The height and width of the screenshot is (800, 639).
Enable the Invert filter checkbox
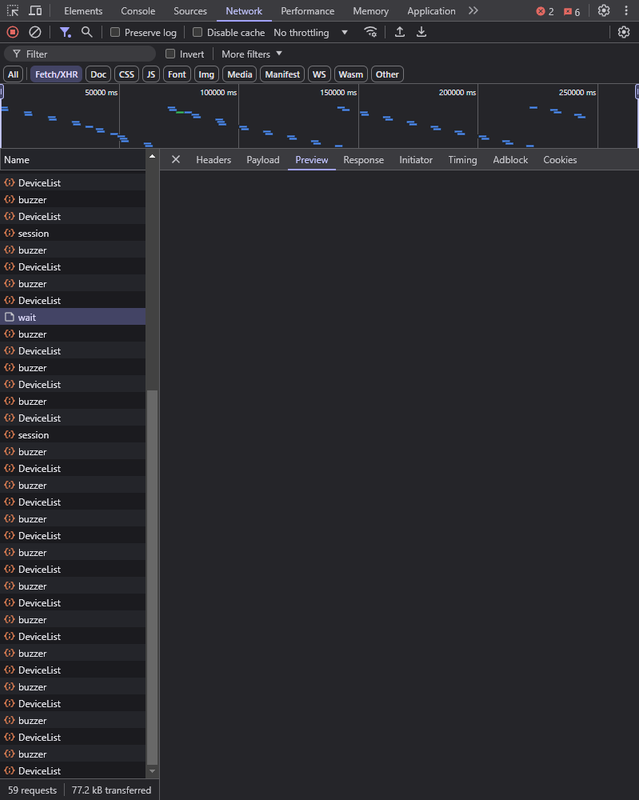(170, 54)
